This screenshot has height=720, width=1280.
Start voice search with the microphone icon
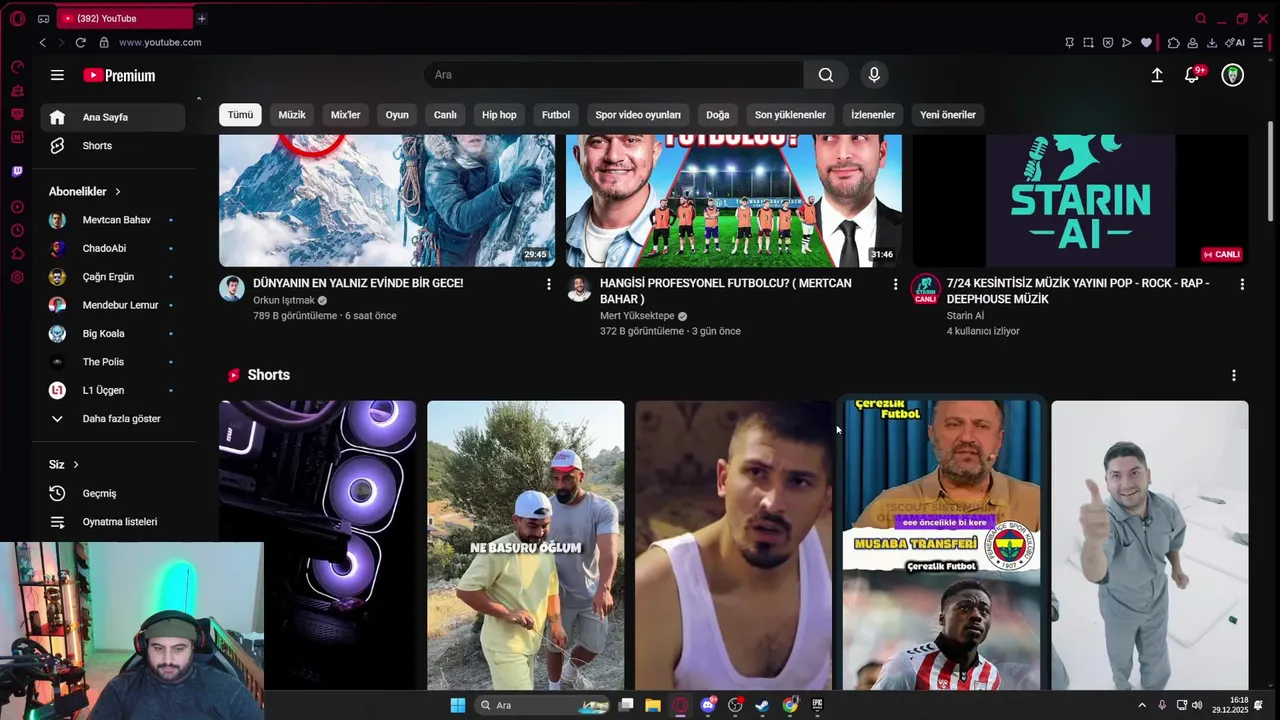pyautogui.click(x=874, y=75)
